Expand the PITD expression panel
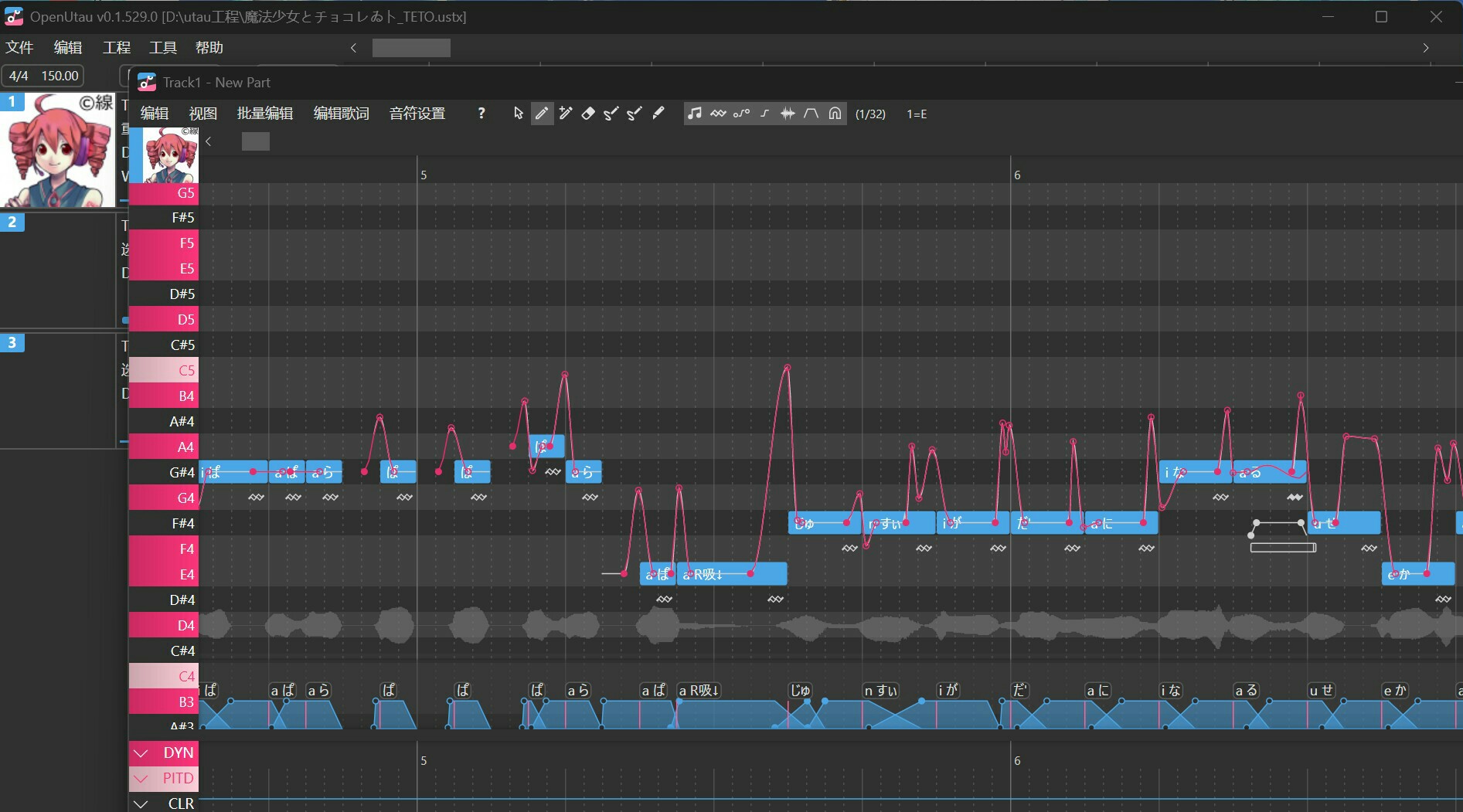The image size is (1463, 812). click(x=141, y=779)
